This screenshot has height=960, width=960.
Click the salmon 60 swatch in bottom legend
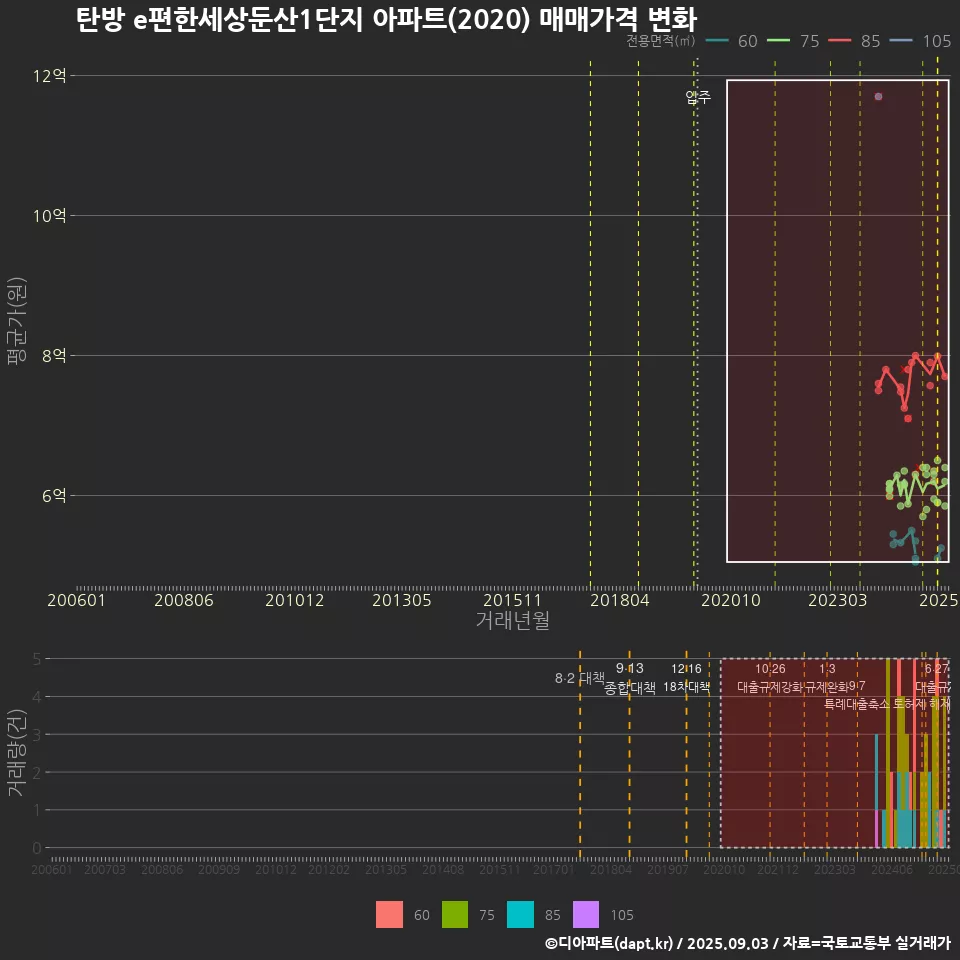pyautogui.click(x=389, y=915)
